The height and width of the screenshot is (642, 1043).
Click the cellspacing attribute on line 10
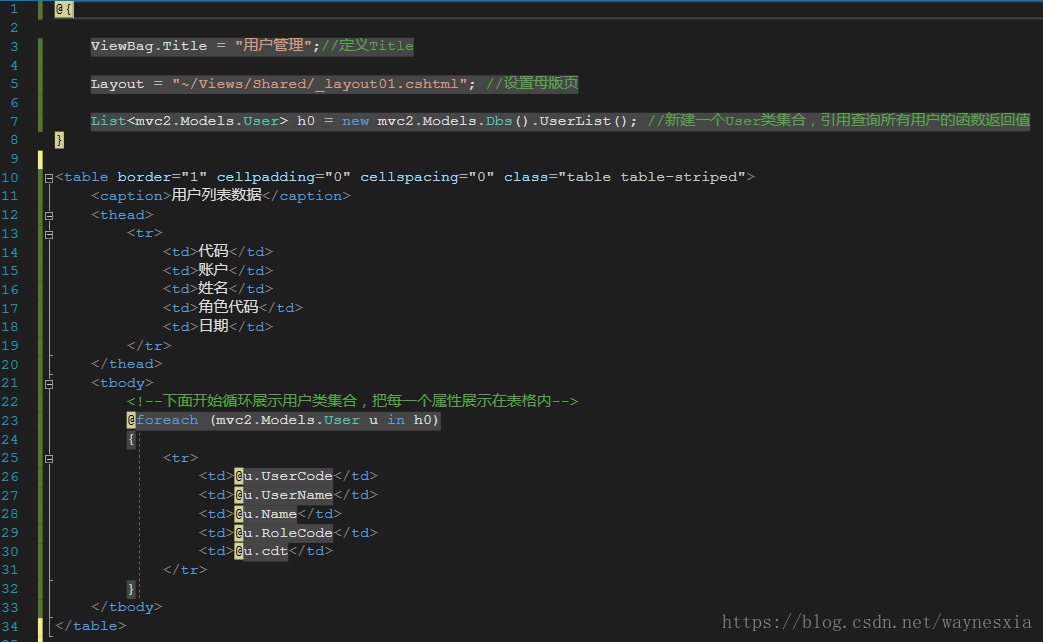point(427,177)
